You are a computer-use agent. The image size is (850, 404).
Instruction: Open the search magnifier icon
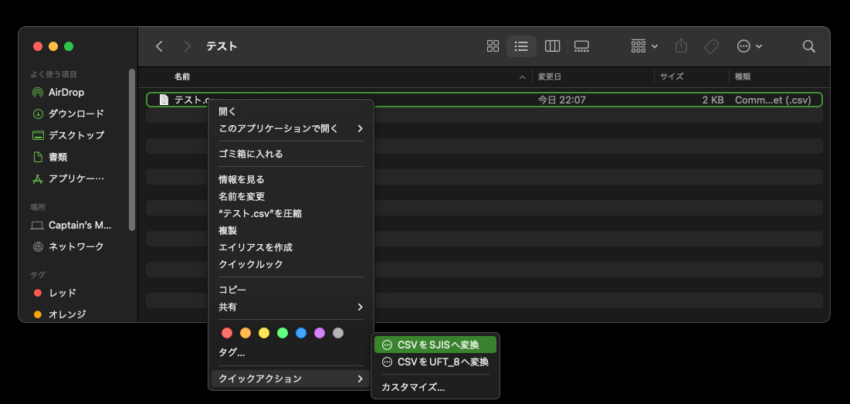point(809,46)
